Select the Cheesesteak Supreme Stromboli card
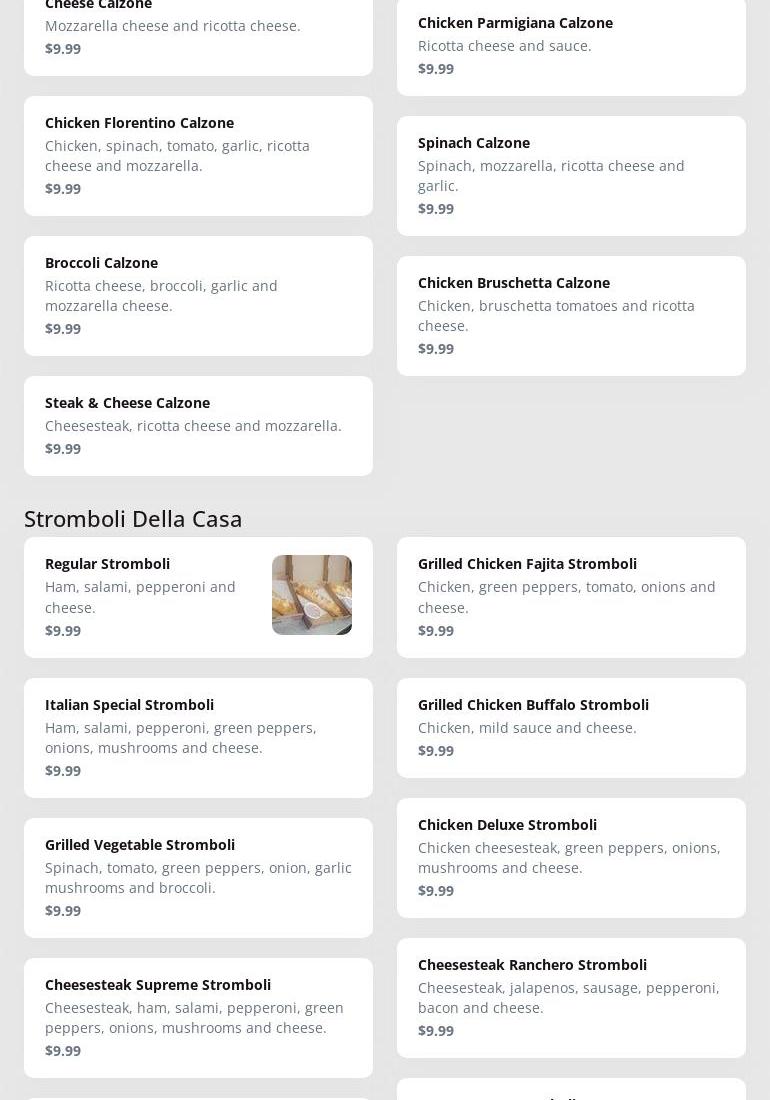Viewport: 770px width, 1100px height. click(x=198, y=1017)
